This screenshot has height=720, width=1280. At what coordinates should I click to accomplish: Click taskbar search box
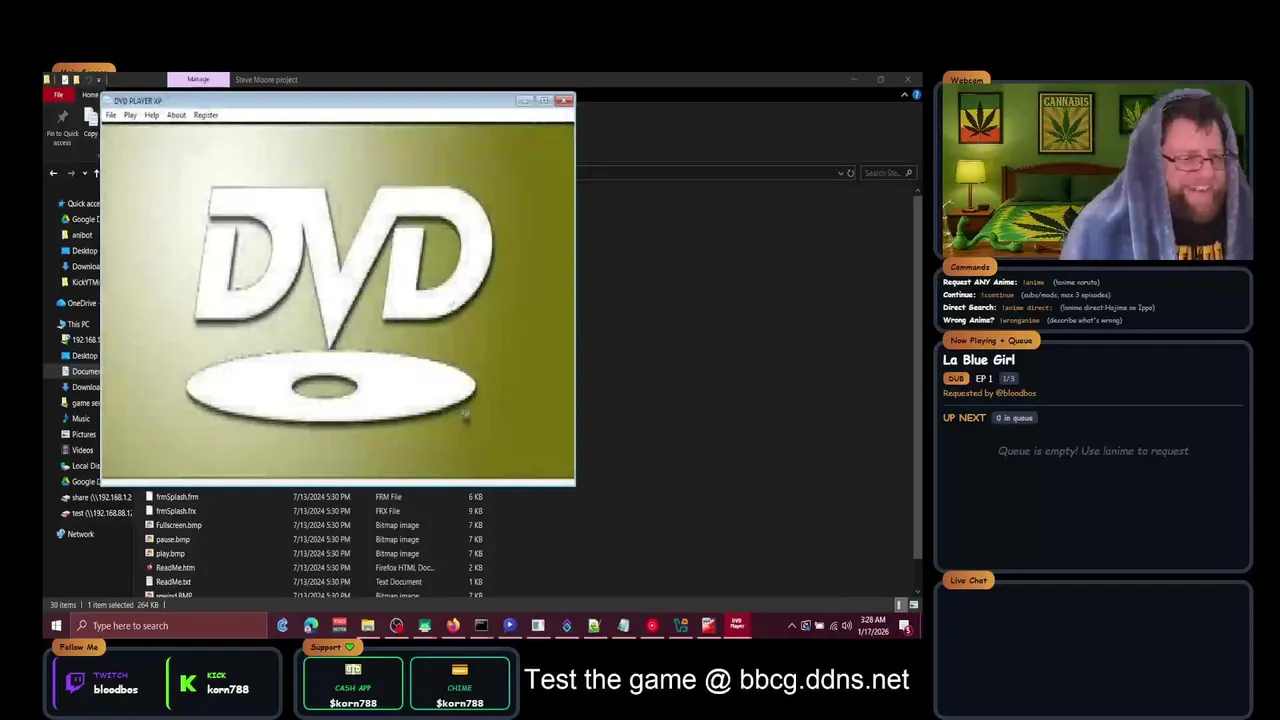(x=170, y=626)
